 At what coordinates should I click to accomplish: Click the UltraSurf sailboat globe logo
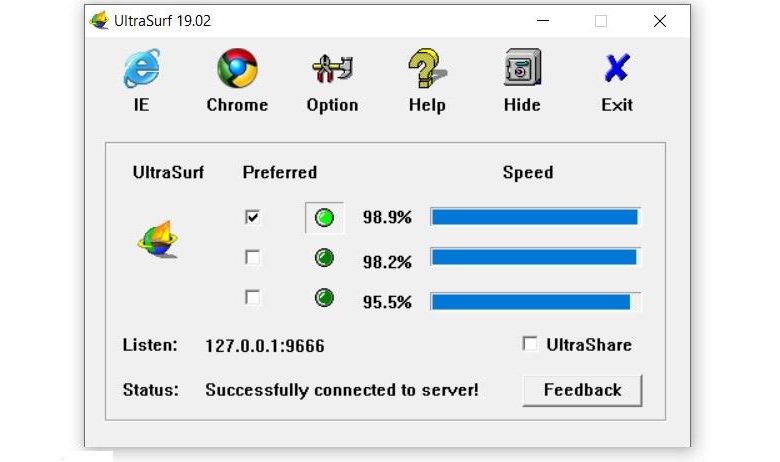tap(158, 238)
